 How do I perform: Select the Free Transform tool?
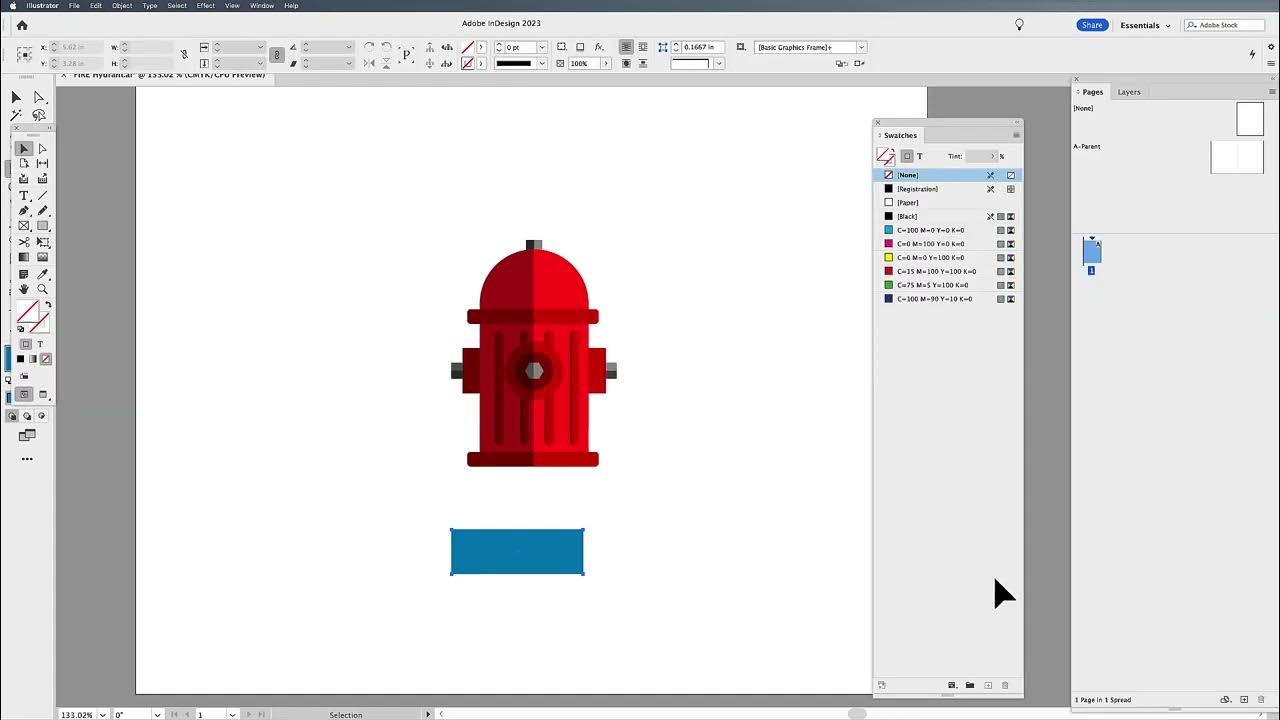(42, 242)
